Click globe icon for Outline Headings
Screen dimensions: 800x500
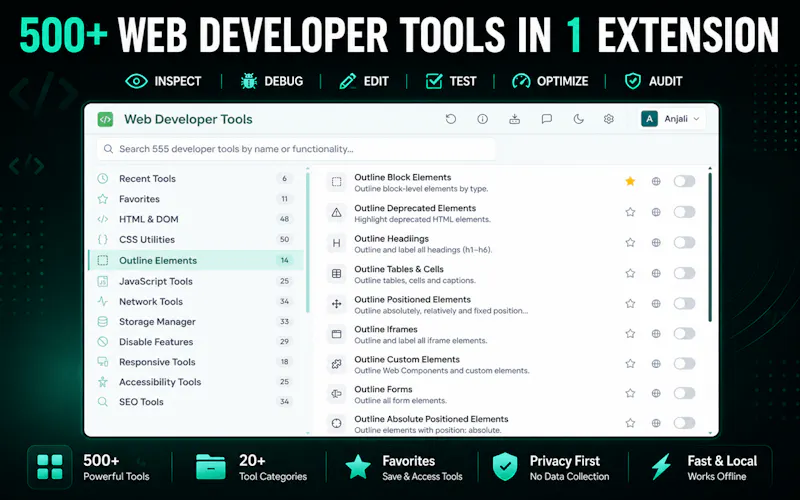(x=656, y=242)
